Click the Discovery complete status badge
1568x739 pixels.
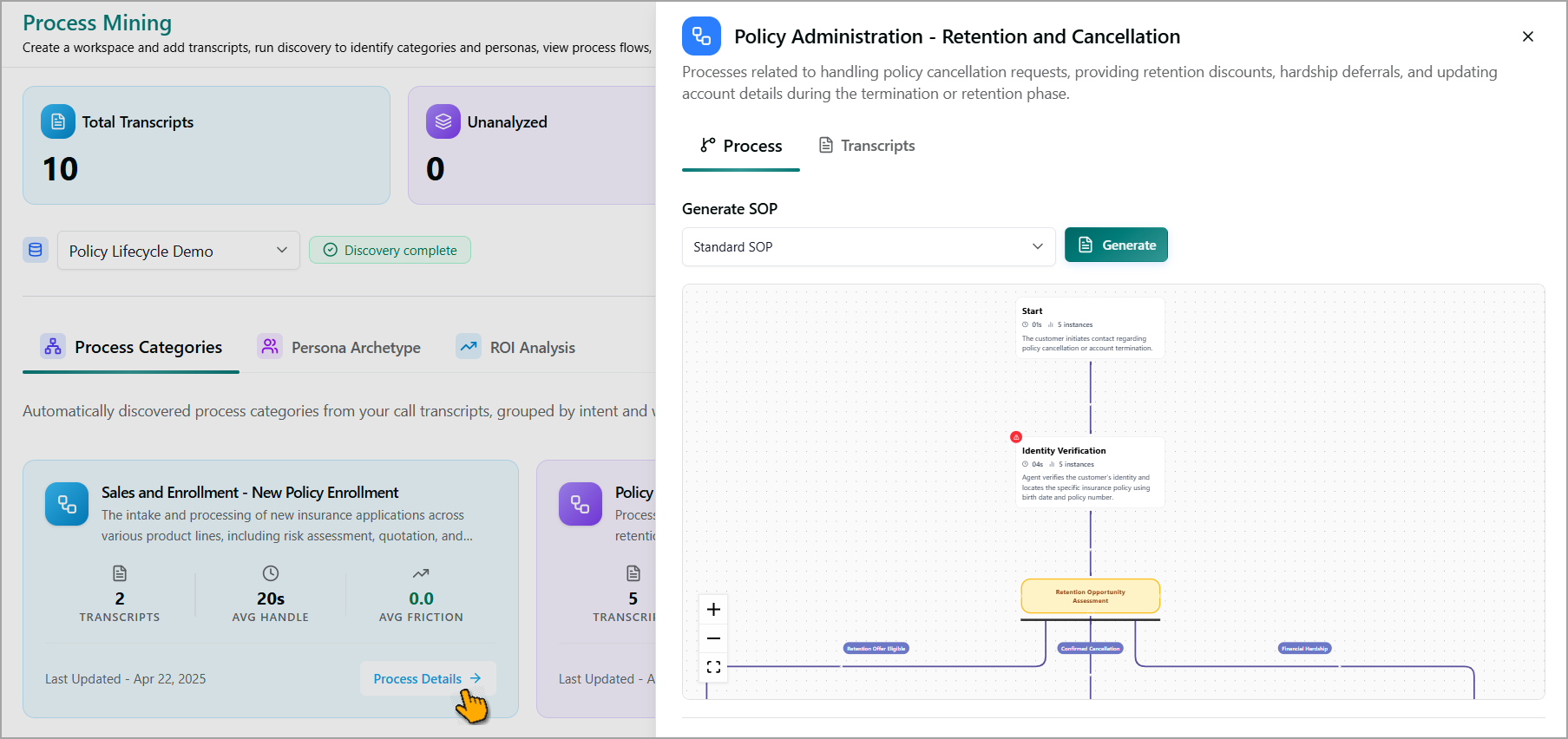[x=390, y=250]
